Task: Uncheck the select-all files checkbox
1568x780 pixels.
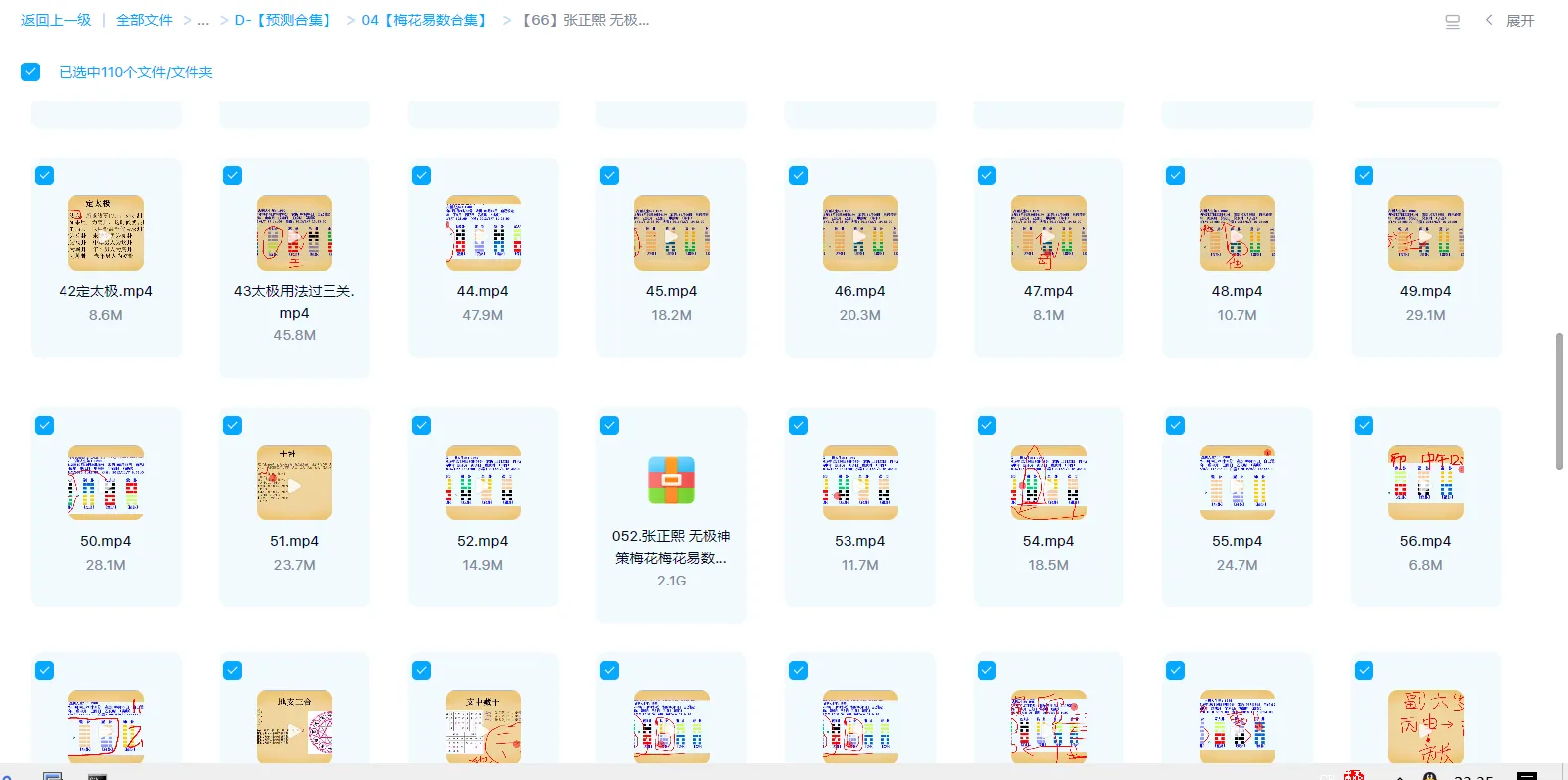Action: [x=31, y=71]
